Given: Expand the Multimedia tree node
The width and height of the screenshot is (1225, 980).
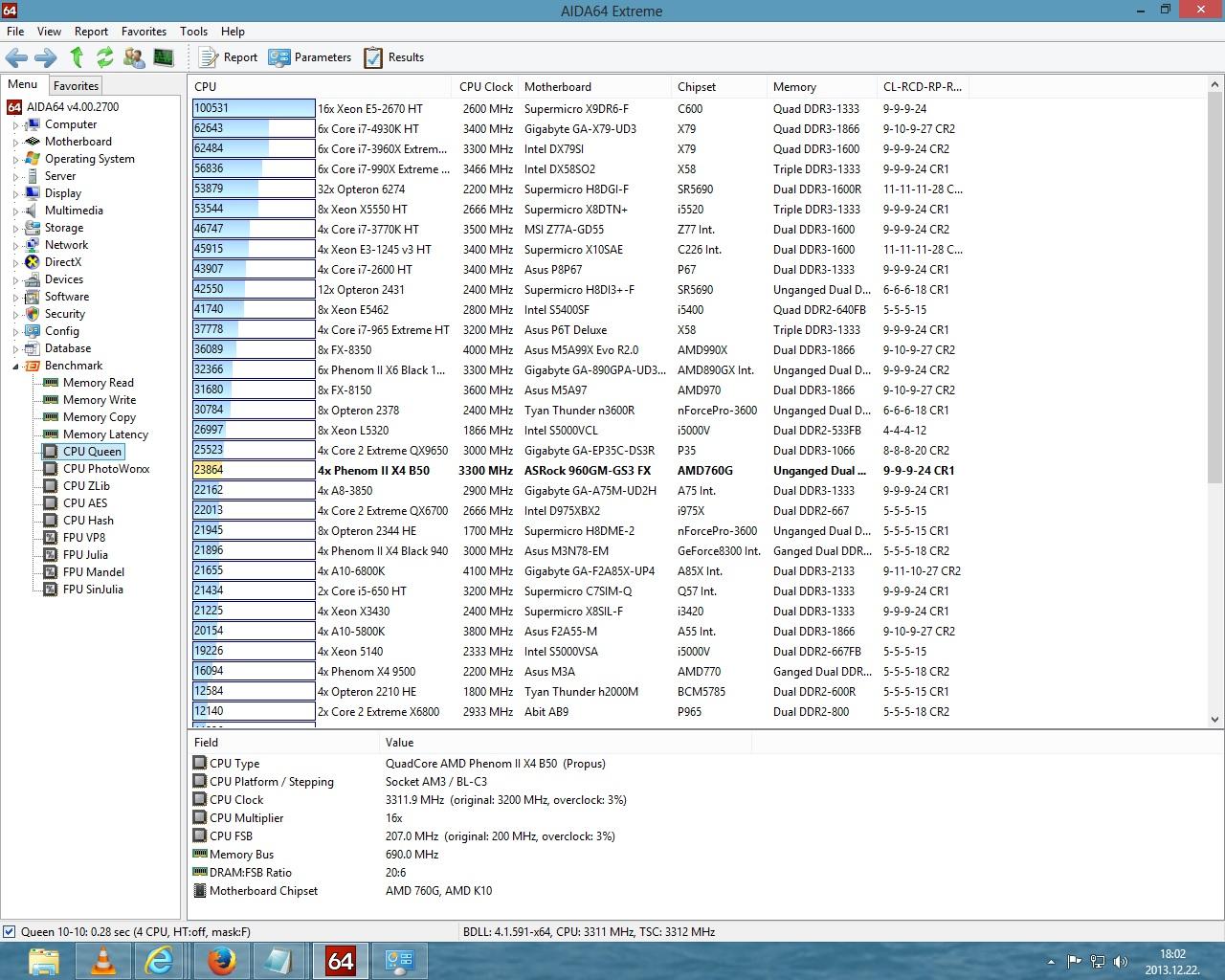Looking at the screenshot, I should (15, 211).
